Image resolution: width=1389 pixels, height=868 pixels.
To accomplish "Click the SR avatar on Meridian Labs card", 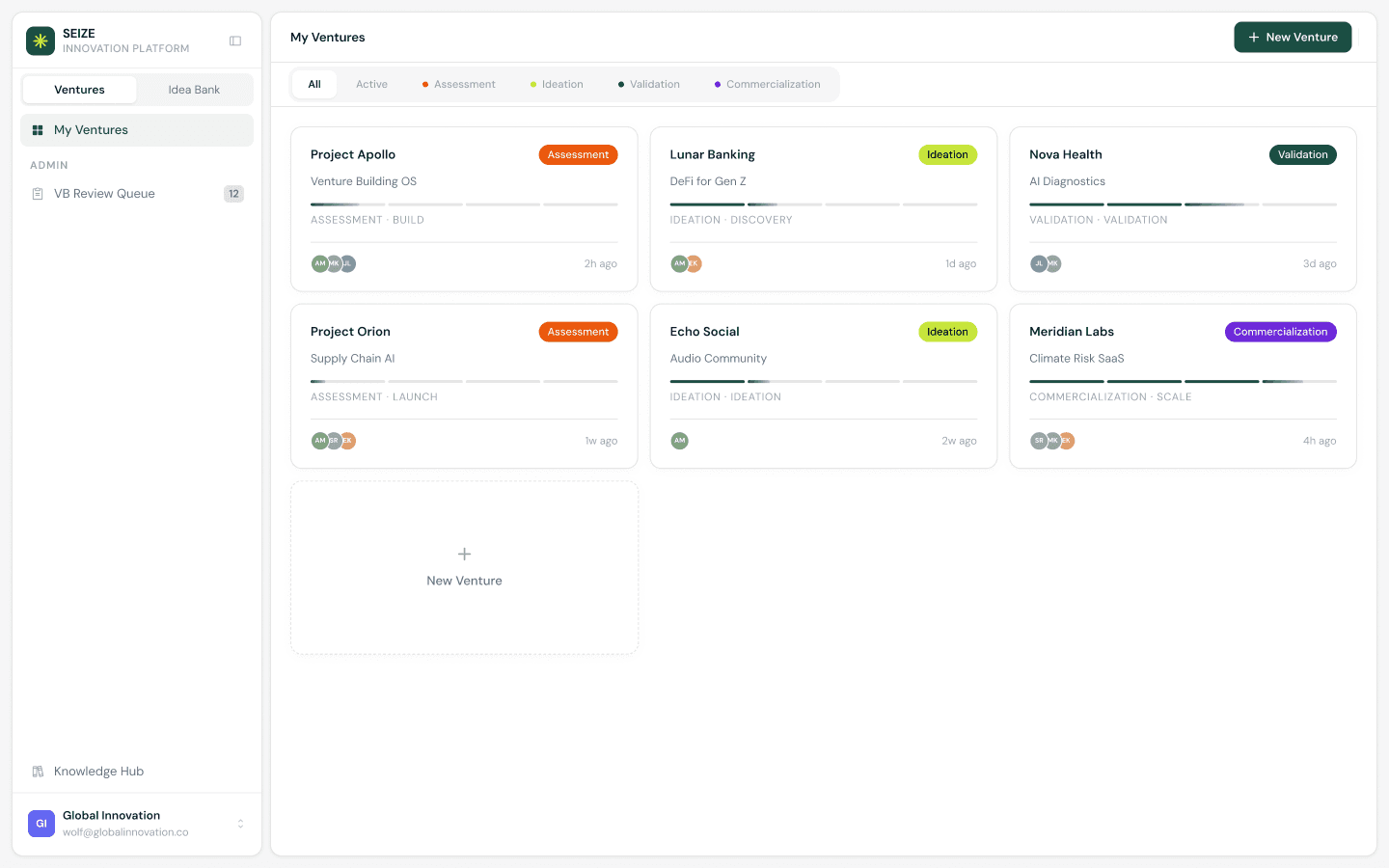I will [1038, 441].
